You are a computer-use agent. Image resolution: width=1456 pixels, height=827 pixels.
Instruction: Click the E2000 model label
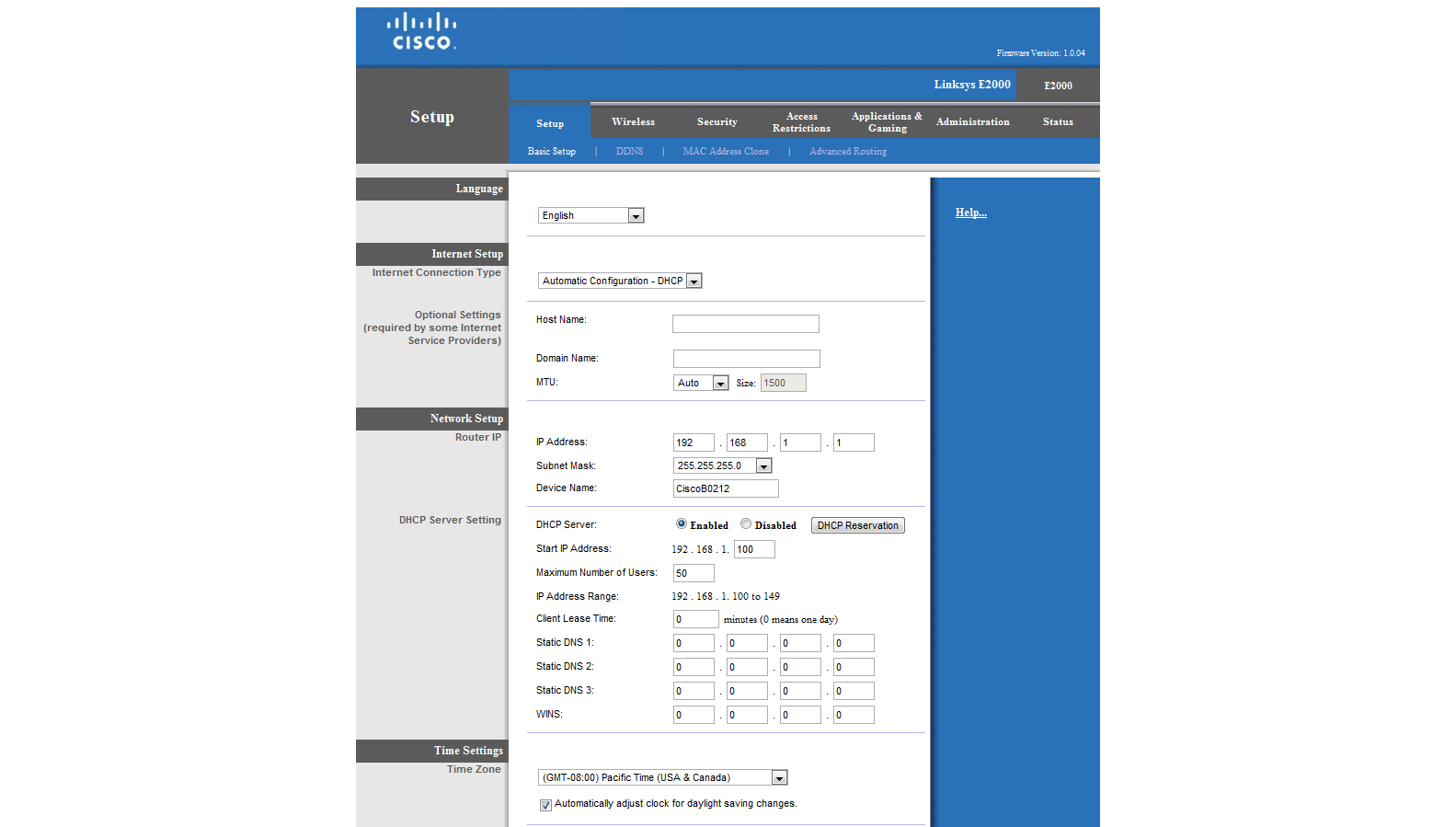pyautogui.click(x=1058, y=86)
